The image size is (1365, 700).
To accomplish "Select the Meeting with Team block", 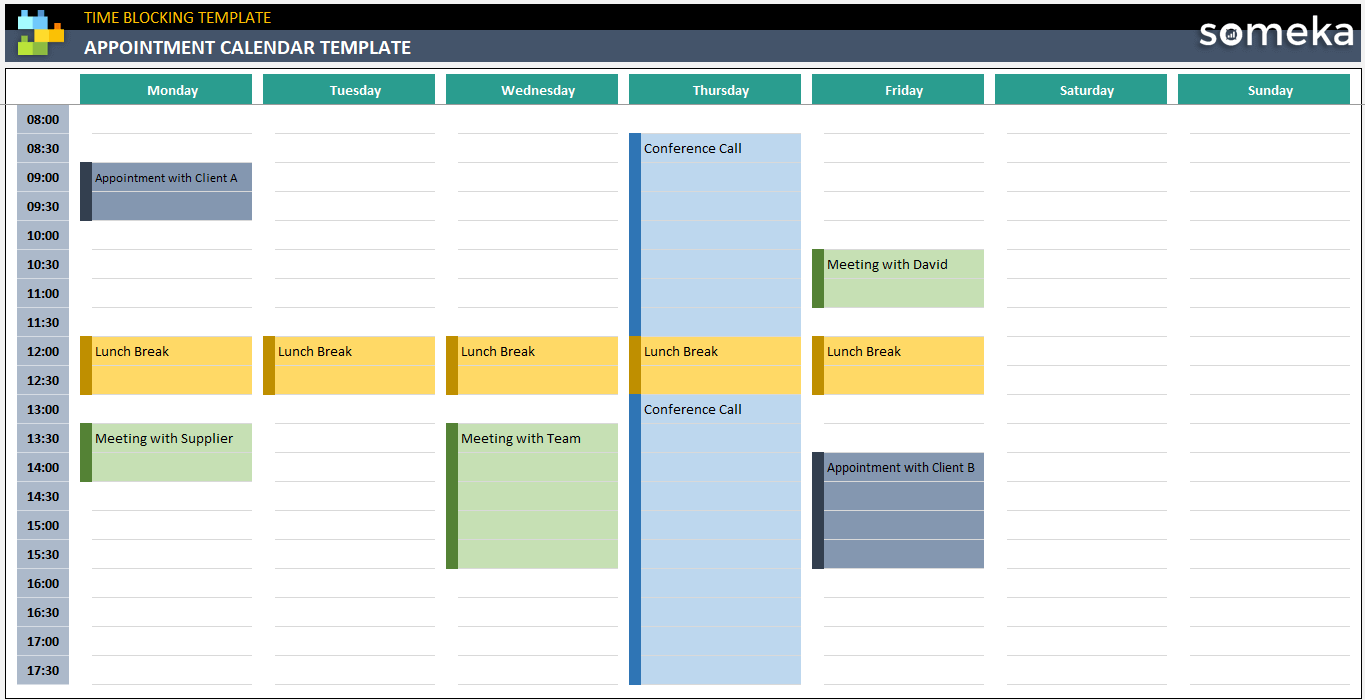I will pos(532,495).
